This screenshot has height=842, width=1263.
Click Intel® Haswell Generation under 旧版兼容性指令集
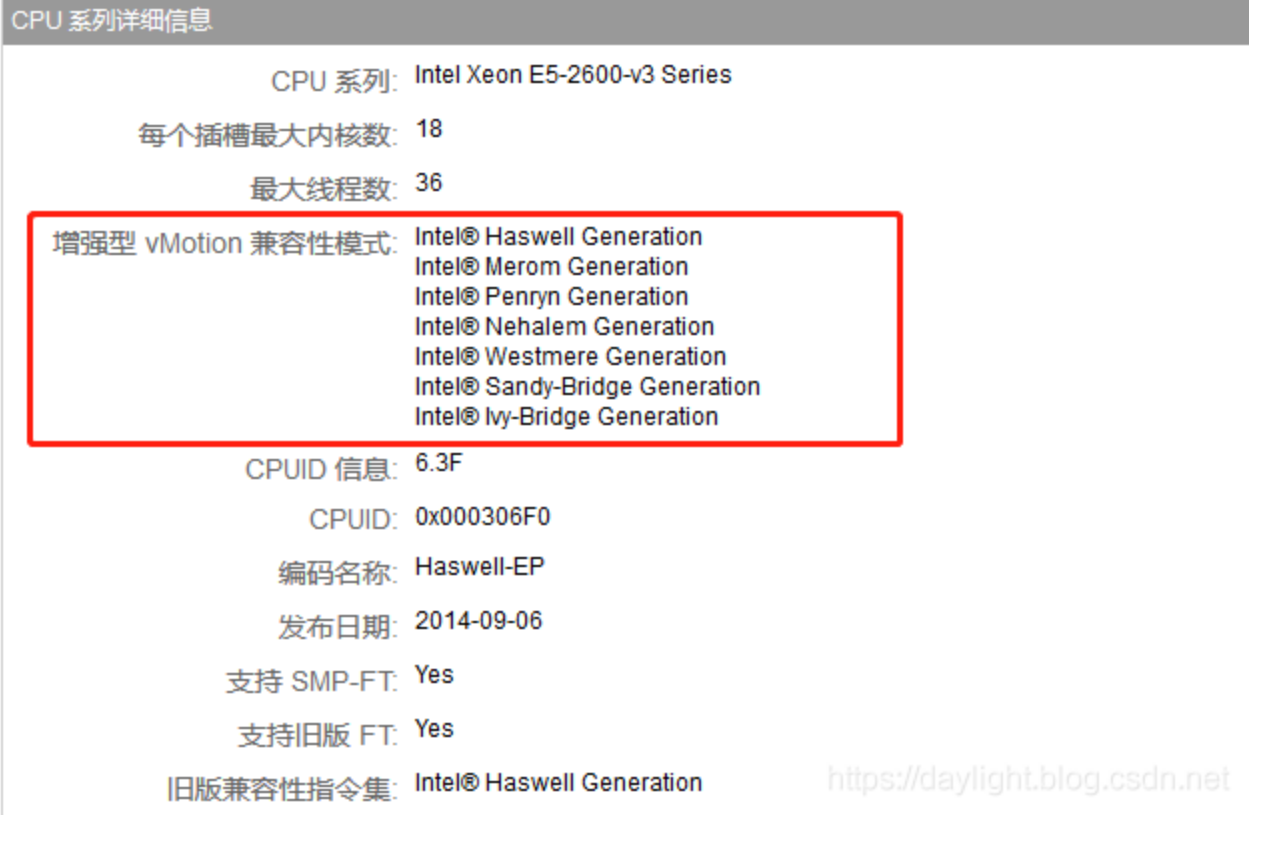click(x=559, y=783)
